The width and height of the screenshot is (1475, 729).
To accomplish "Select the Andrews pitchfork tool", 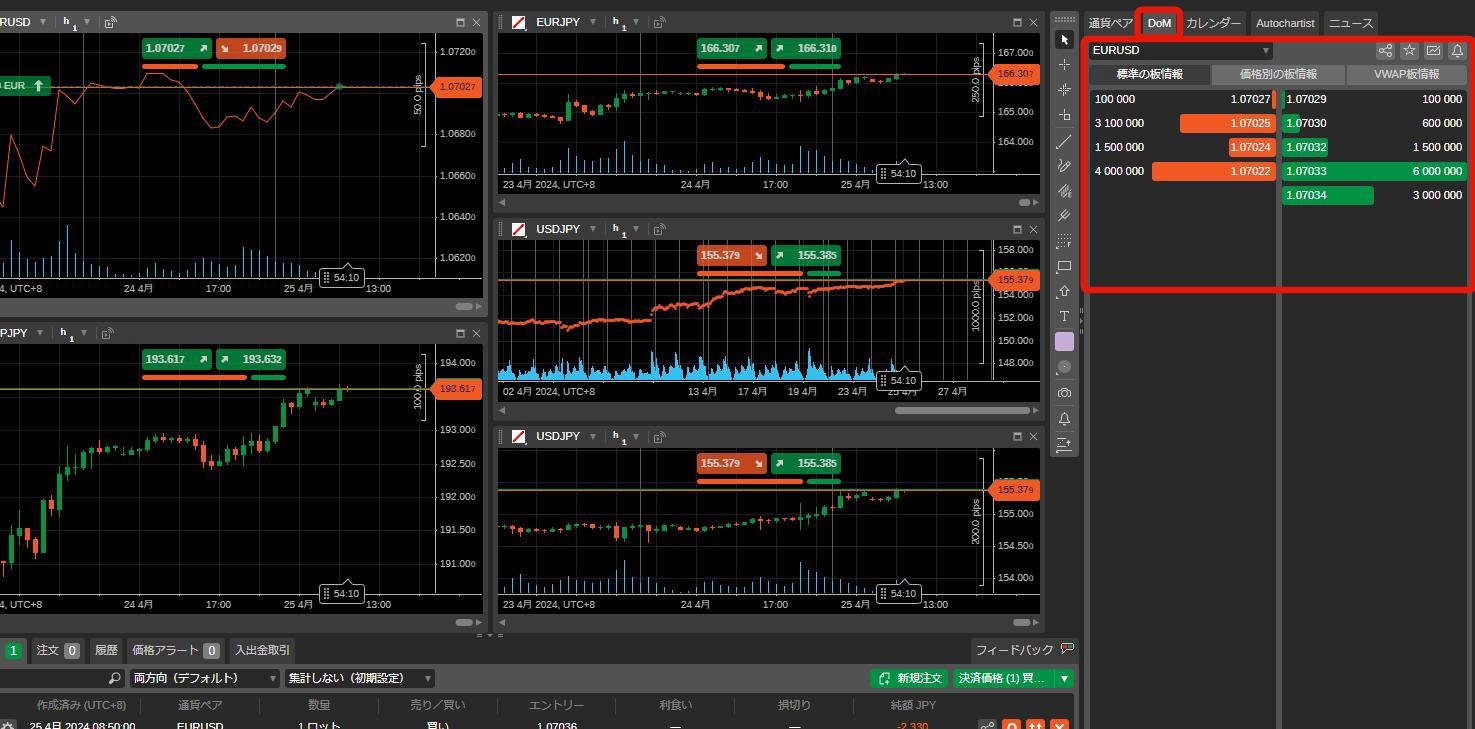I will (x=1064, y=216).
